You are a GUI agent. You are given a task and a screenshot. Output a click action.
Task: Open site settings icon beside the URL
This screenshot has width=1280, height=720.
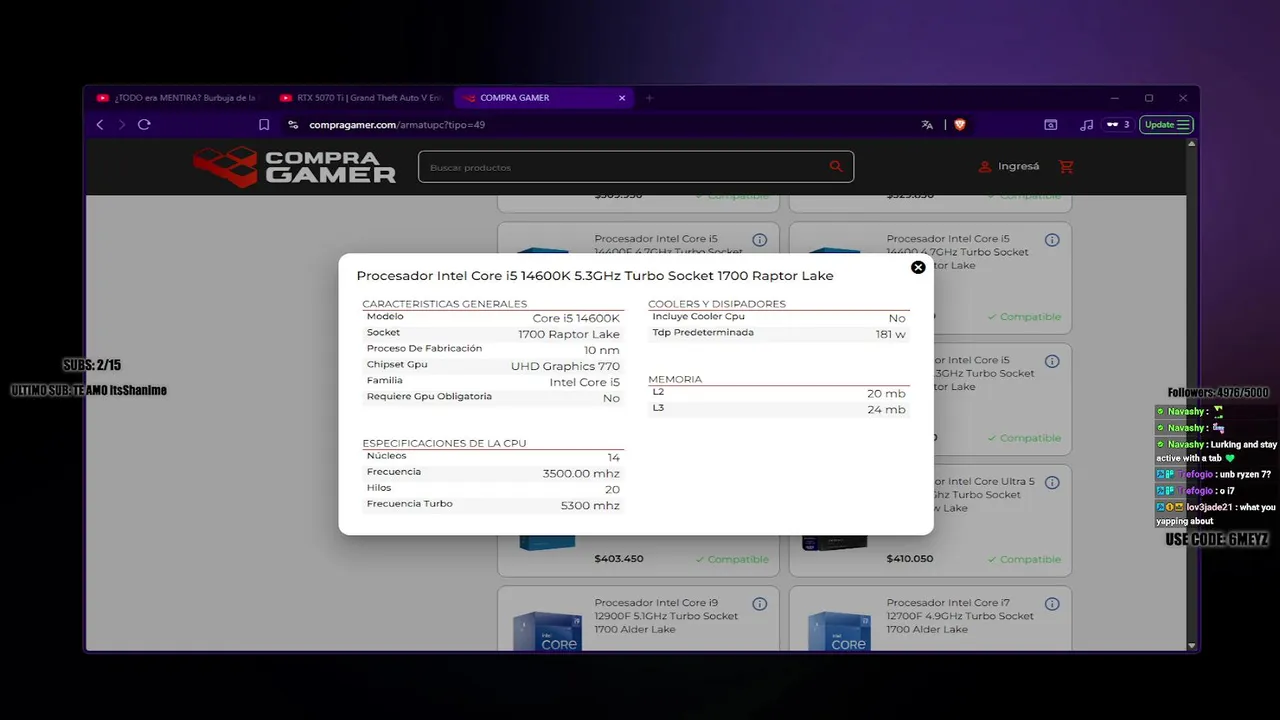pyautogui.click(x=293, y=125)
